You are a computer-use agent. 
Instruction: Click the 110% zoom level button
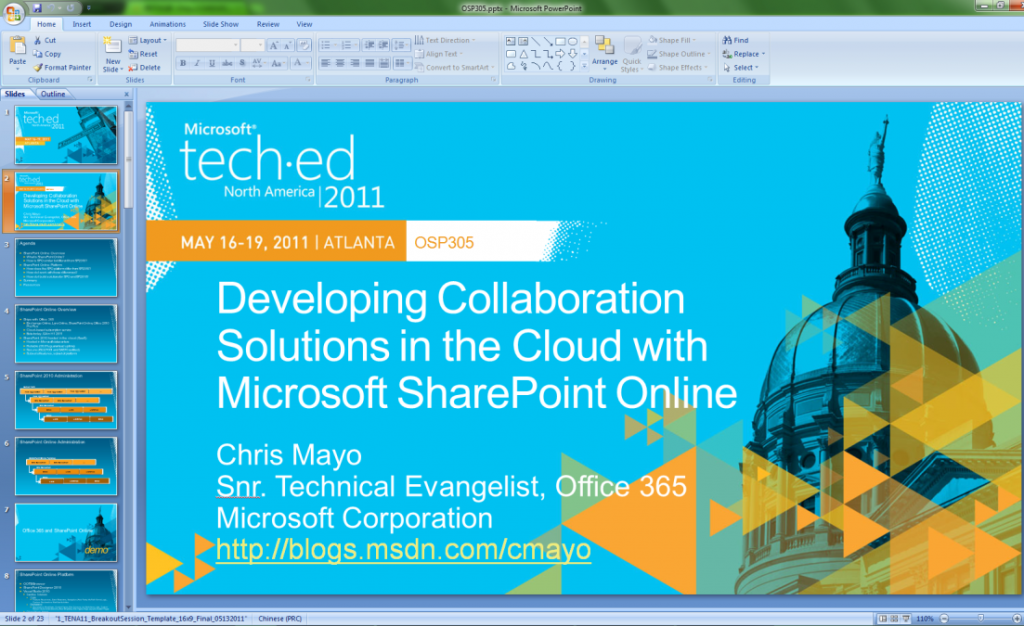click(925, 618)
